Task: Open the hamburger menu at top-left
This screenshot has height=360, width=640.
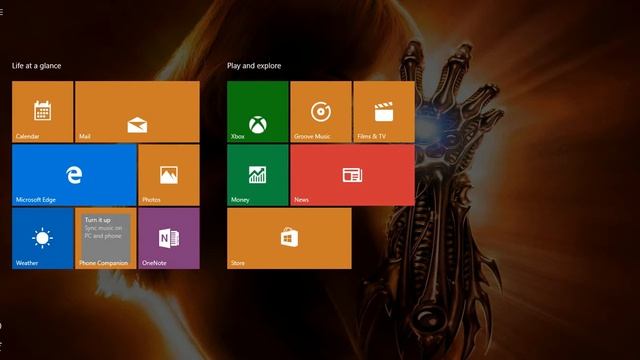Action: [x=1, y=12]
